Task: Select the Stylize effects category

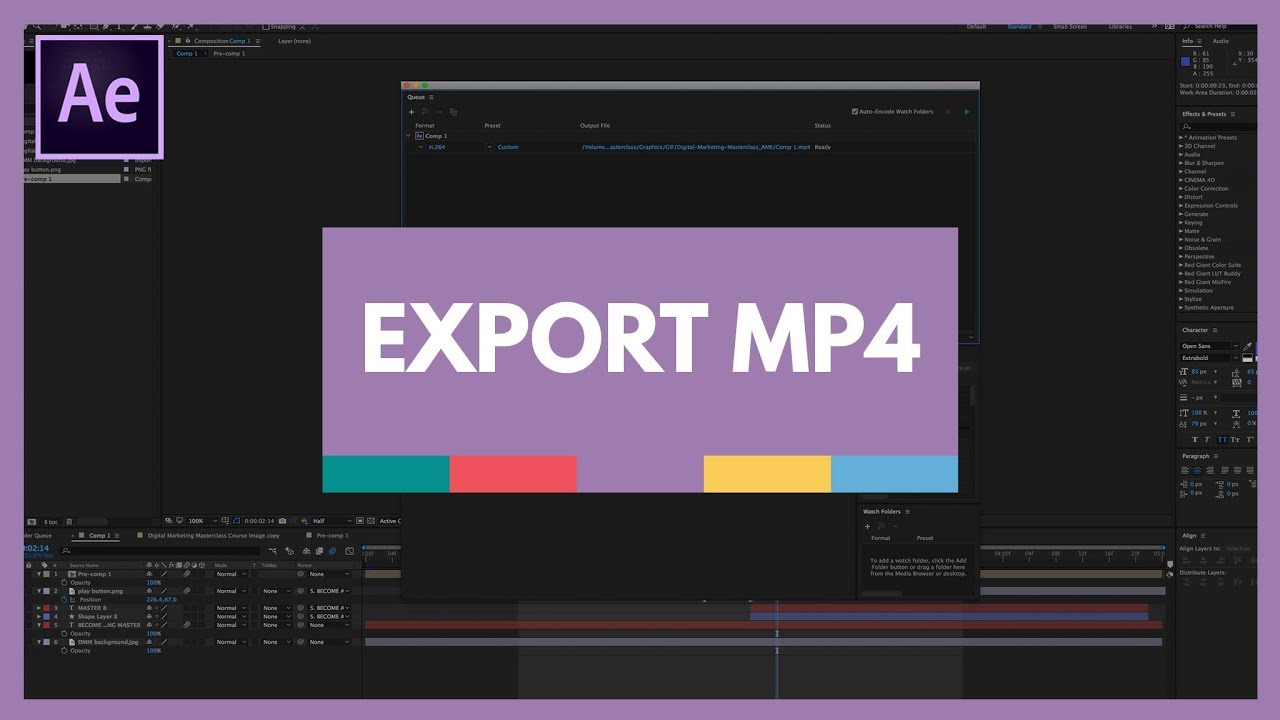Action: (1192, 299)
